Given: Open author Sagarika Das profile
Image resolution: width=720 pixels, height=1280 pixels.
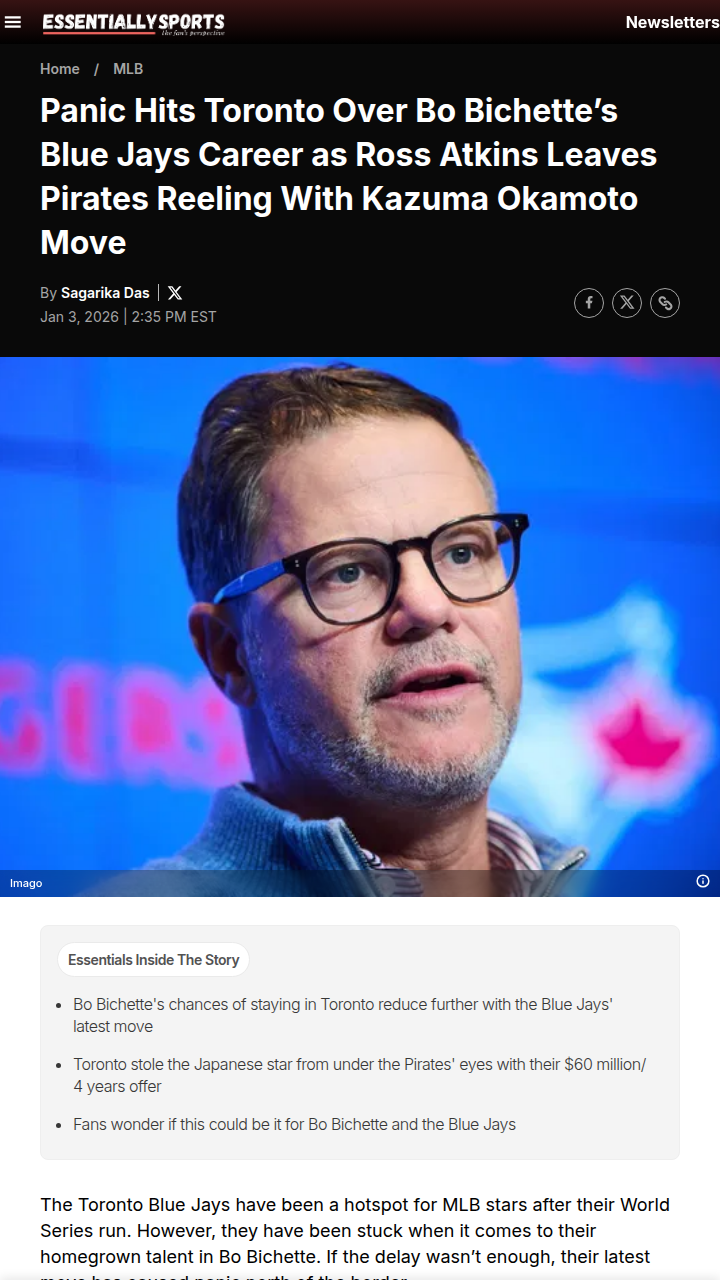Looking at the screenshot, I should click(105, 293).
